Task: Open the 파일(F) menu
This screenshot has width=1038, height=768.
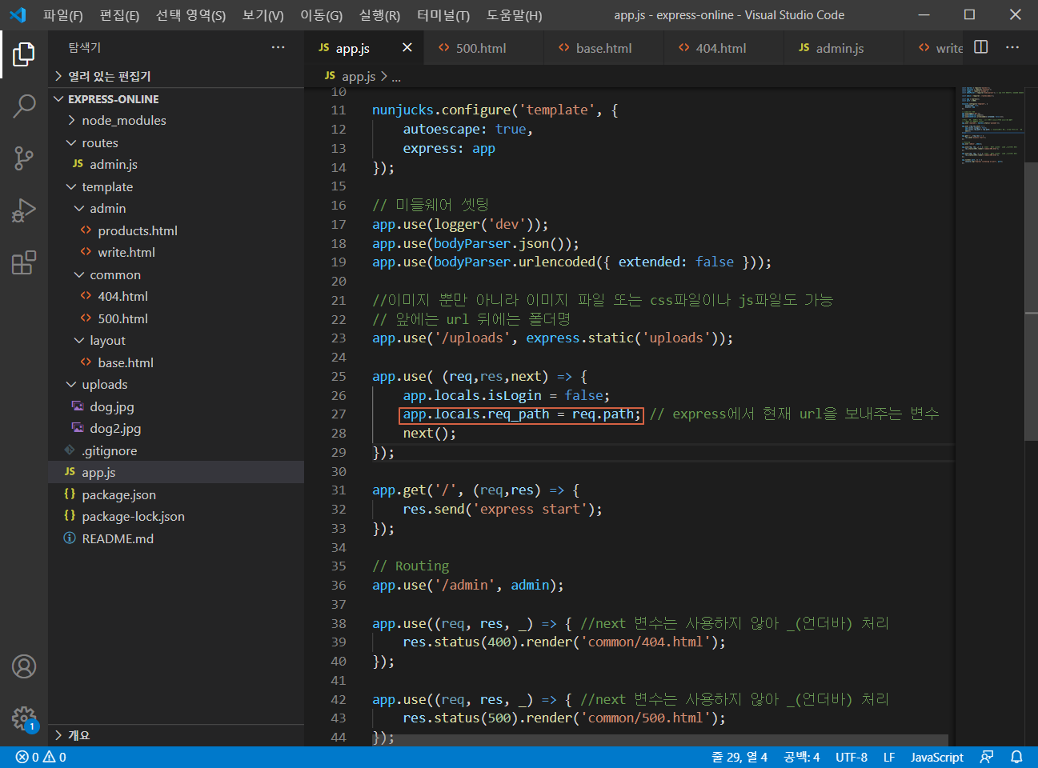Action: coord(63,15)
